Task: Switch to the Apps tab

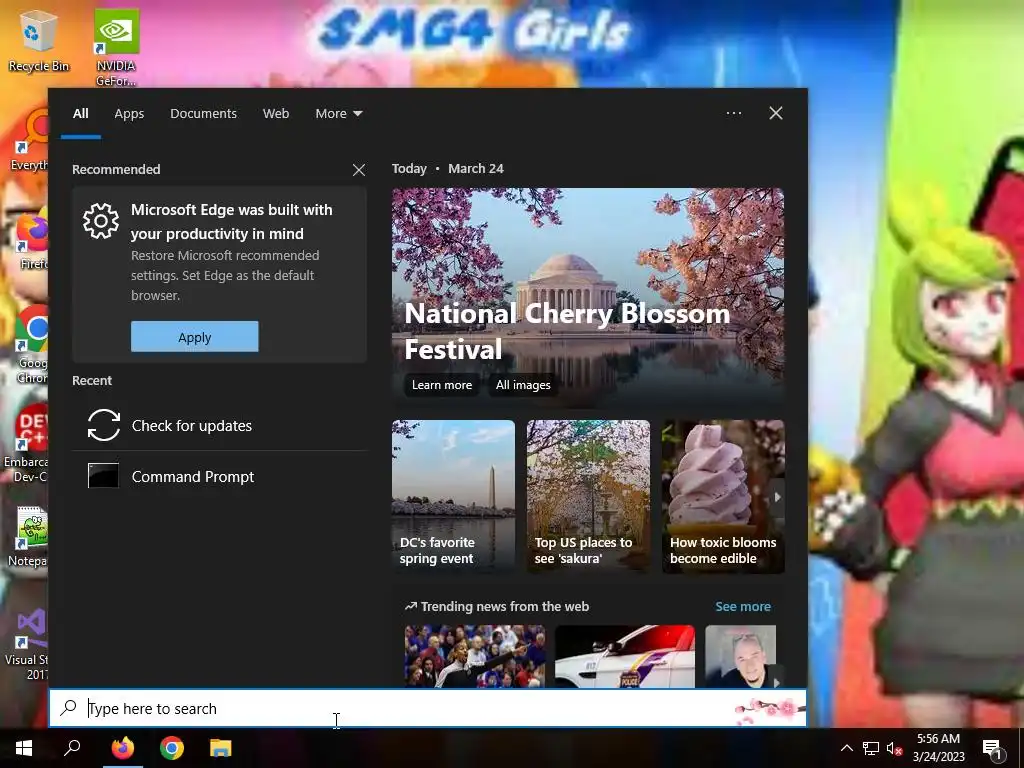Action: pyautogui.click(x=129, y=114)
